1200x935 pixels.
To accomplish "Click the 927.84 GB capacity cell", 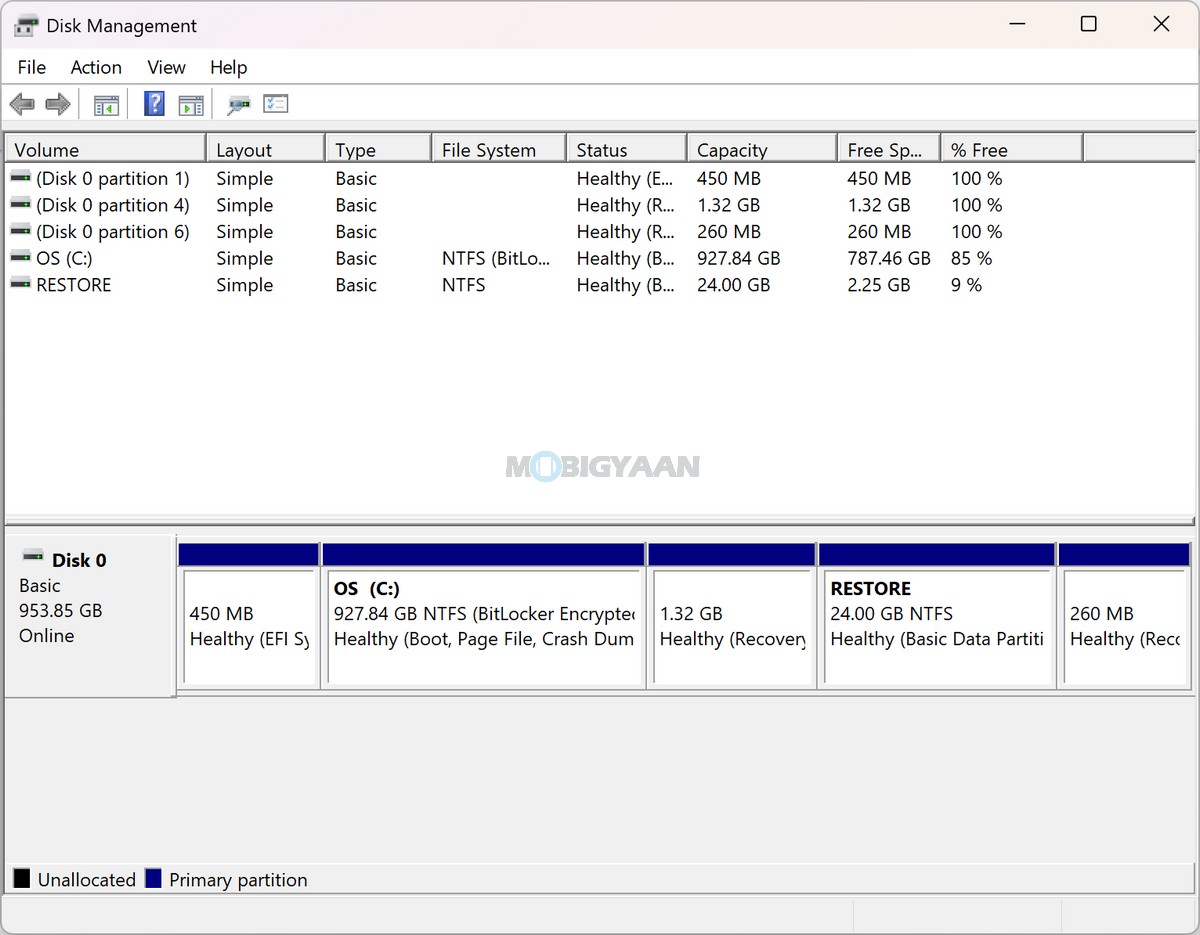I will 738,258.
